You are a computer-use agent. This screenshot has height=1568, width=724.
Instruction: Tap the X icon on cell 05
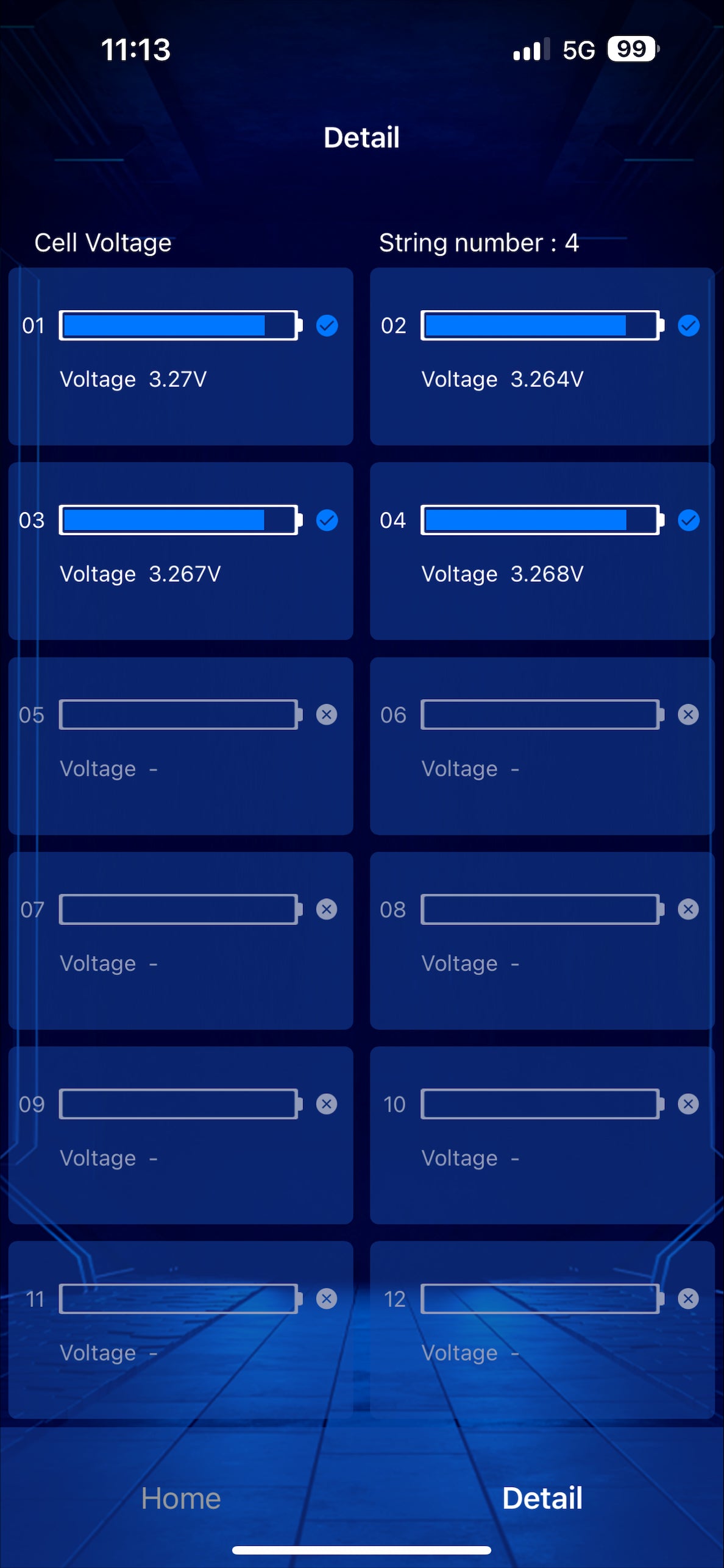coord(327,714)
